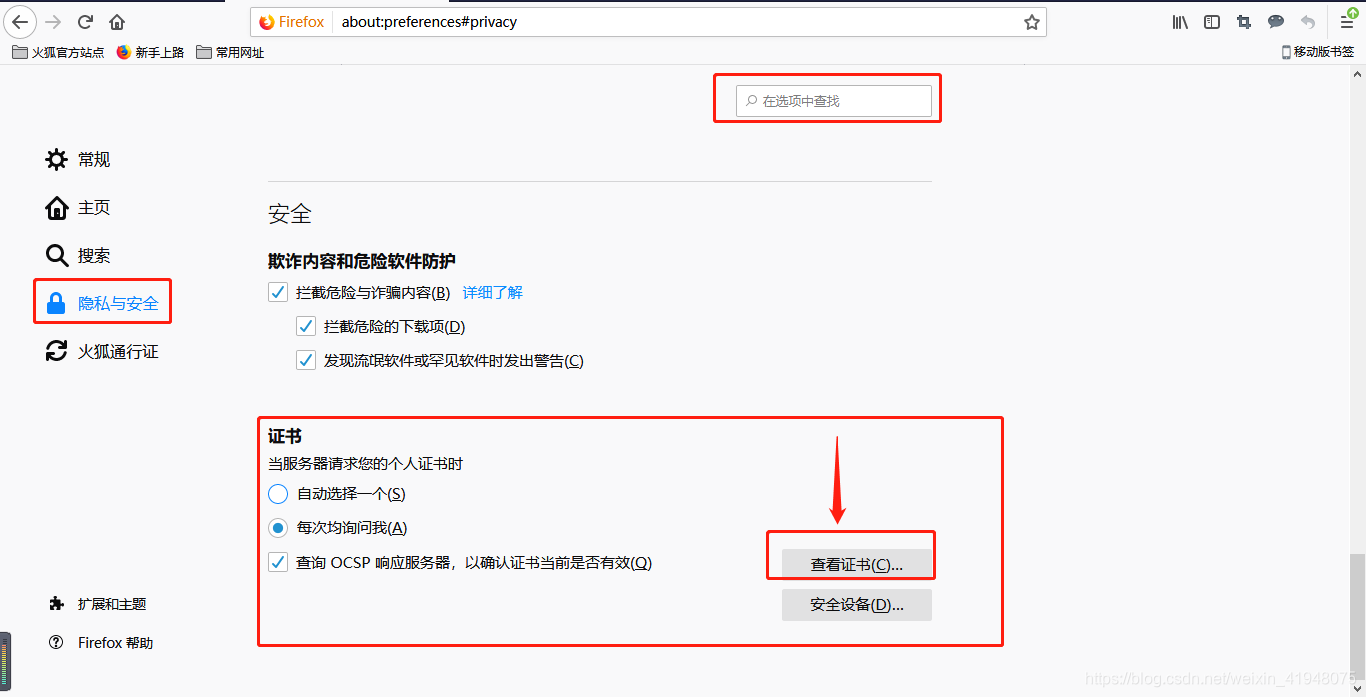Click the 在选项中查找 search field
This screenshot has height=697, width=1366.
coord(834,101)
